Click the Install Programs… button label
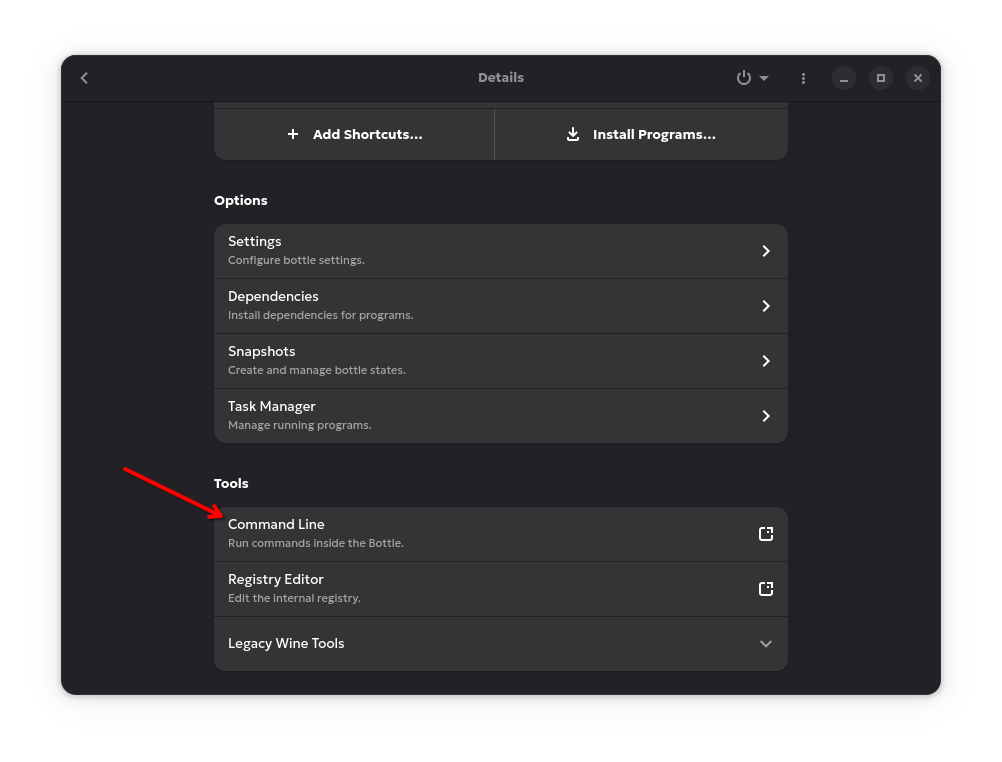This screenshot has width=1002, height=762. (x=654, y=134)
